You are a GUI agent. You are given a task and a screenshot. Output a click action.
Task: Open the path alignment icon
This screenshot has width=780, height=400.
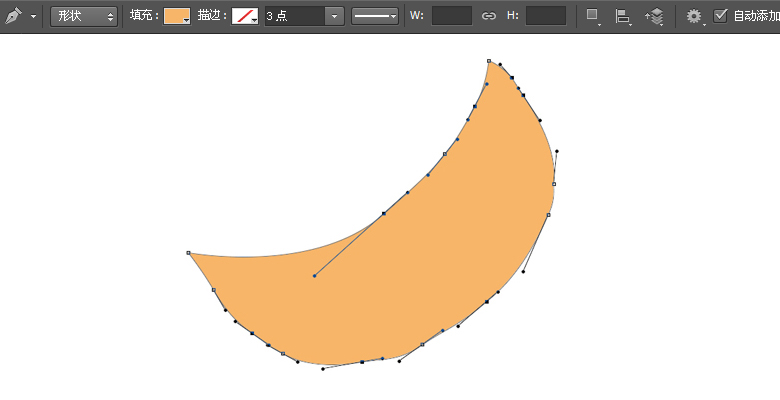[x=623, y=16]
